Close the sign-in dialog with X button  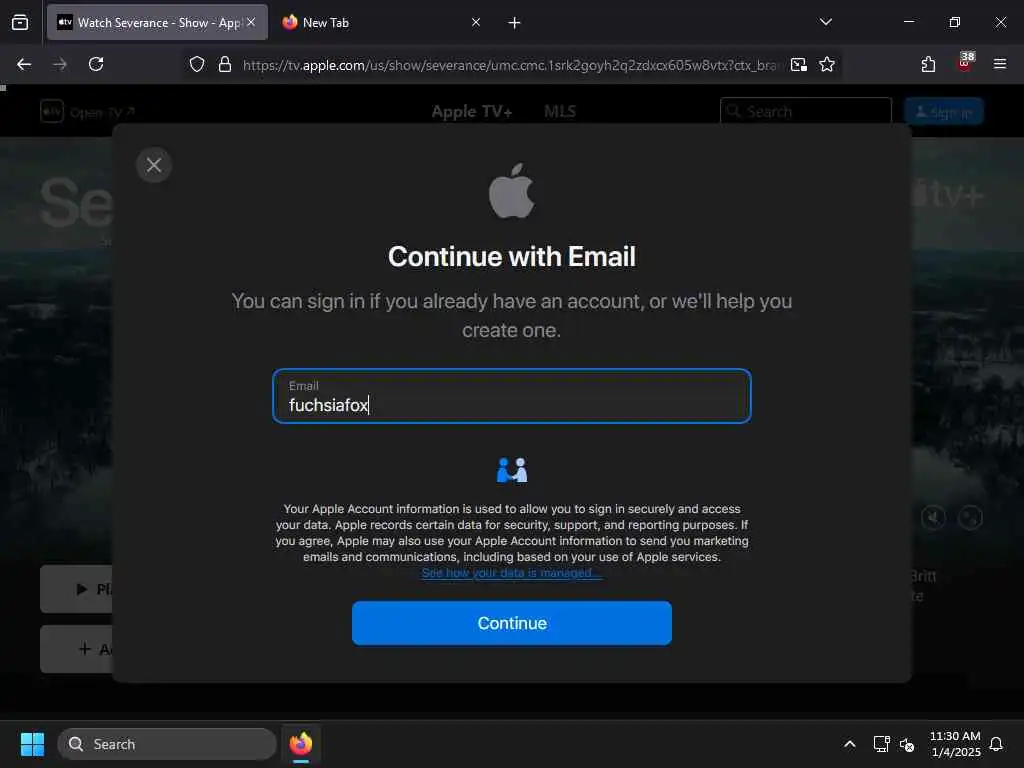coord(154,165)
